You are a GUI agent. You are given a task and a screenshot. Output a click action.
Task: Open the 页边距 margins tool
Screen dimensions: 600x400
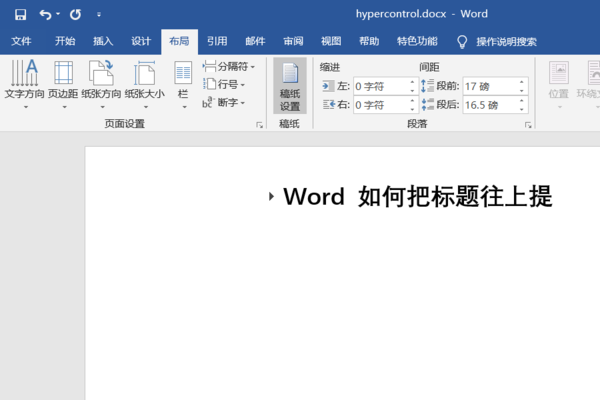pyautogui.click(x=63, y=80)
